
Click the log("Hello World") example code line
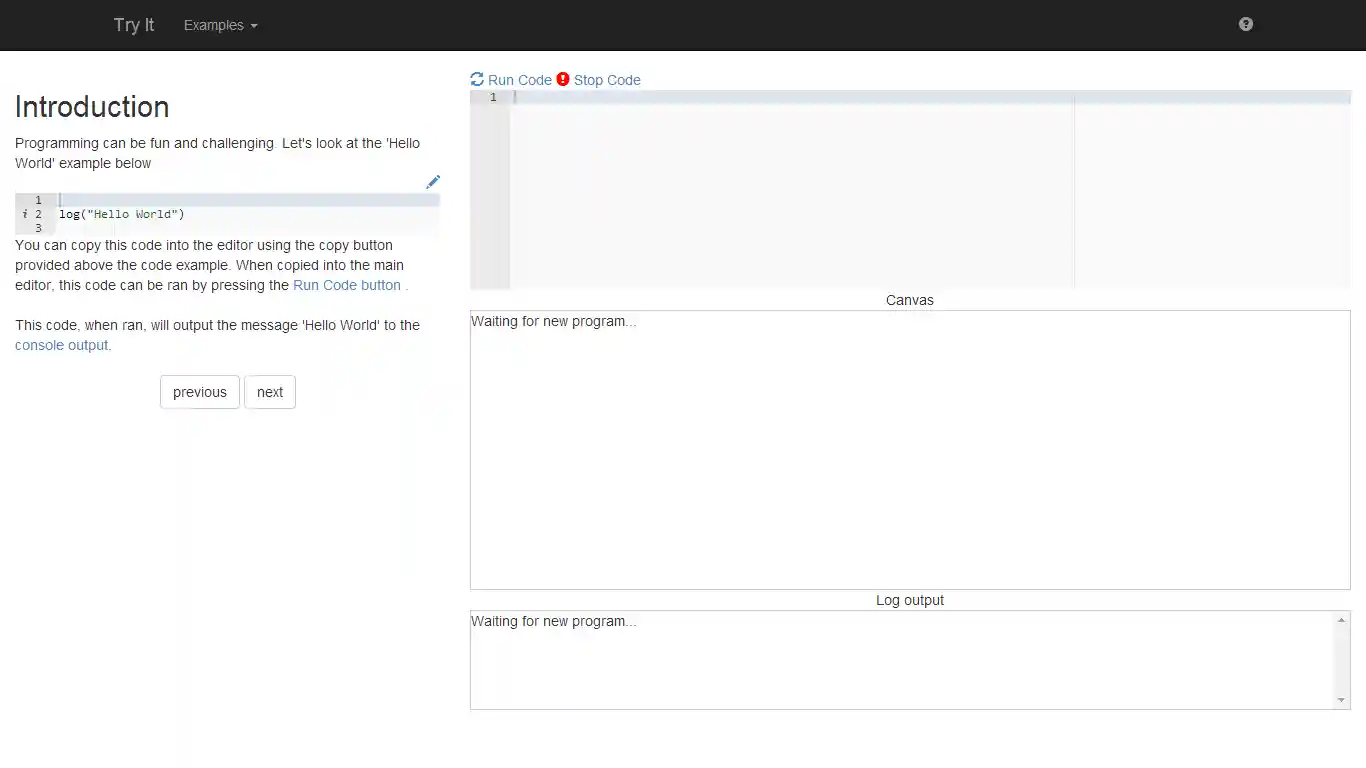(x=122, y=214)
